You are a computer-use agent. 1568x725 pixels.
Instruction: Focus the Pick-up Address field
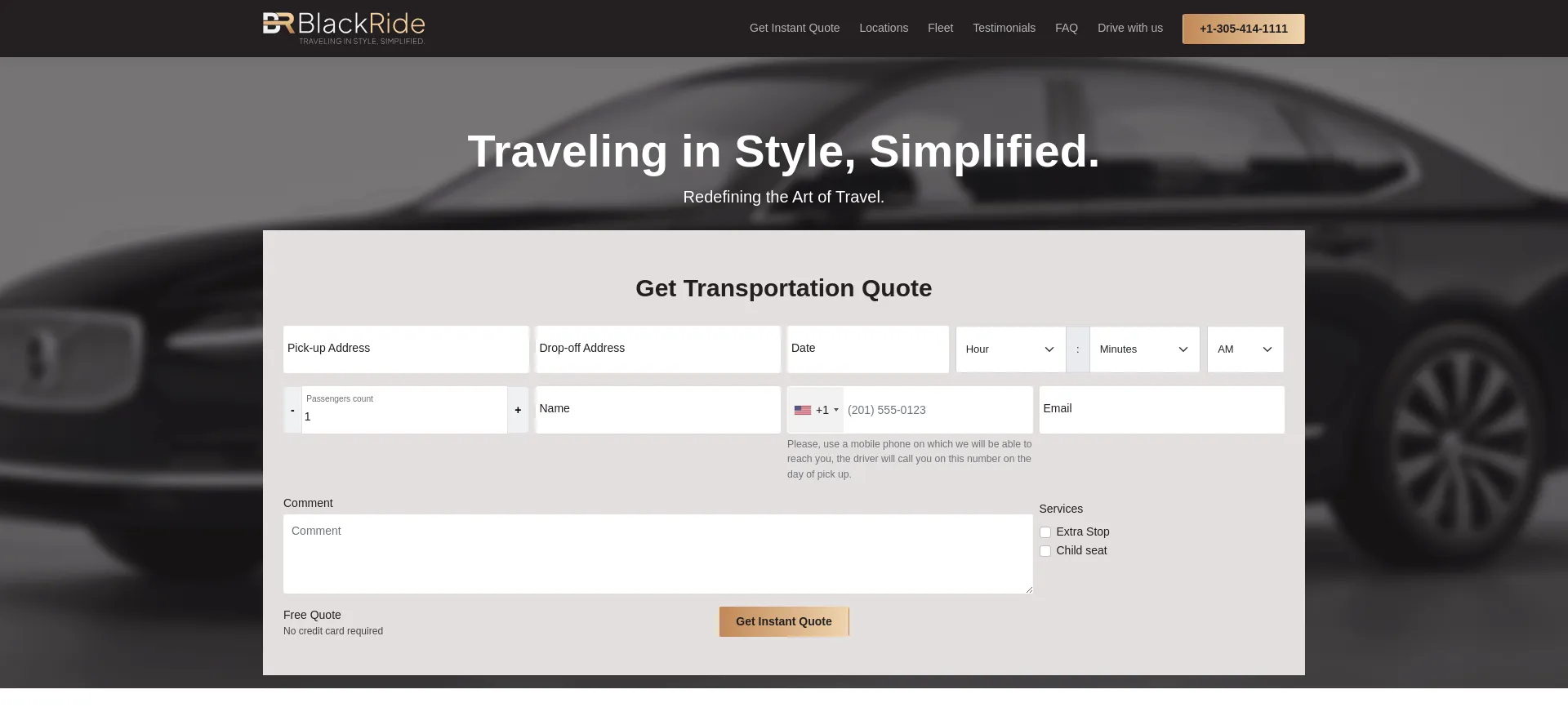click(x=406, y=349)
